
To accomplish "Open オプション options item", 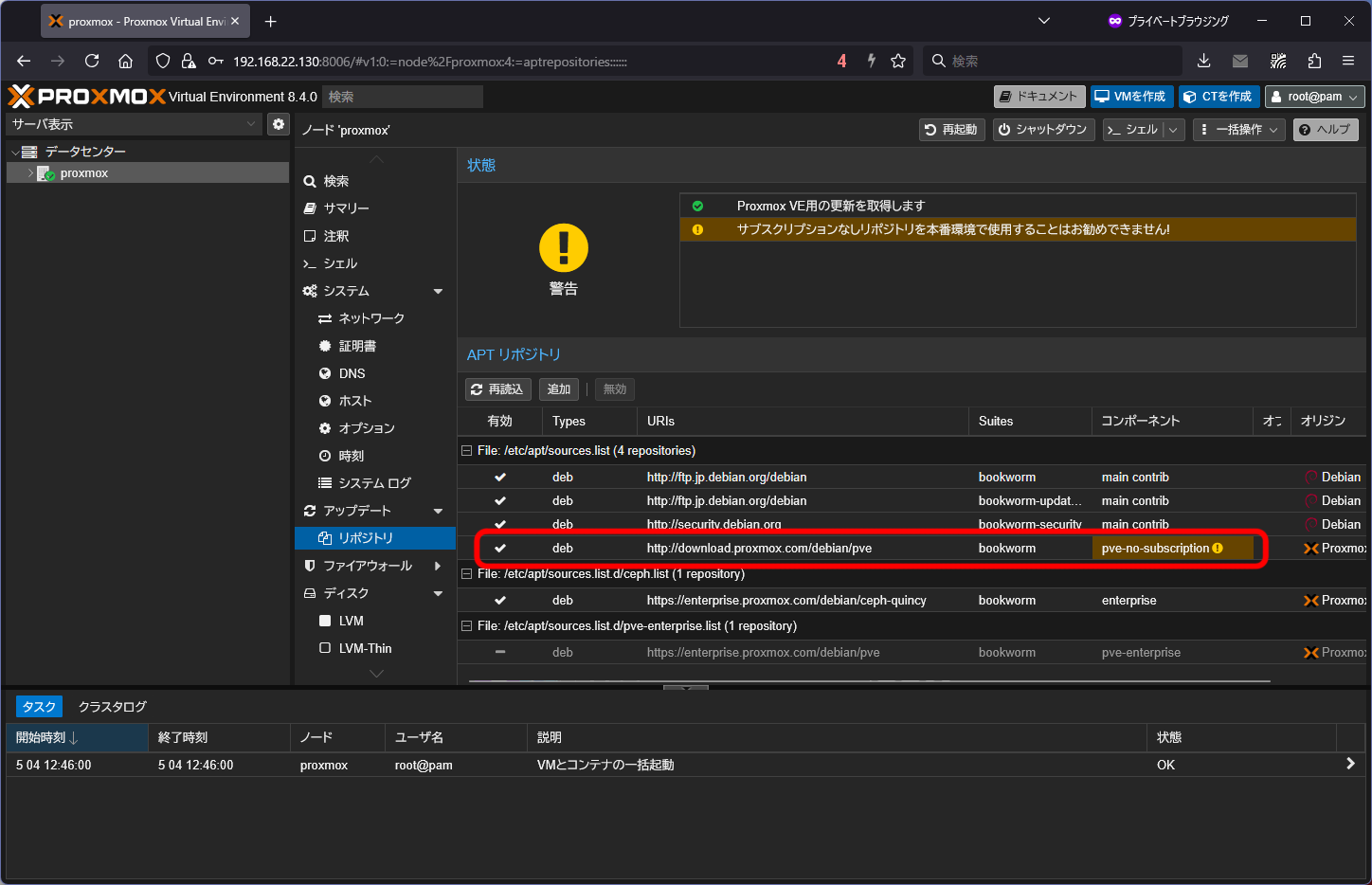I will click(x=375, y=428).
